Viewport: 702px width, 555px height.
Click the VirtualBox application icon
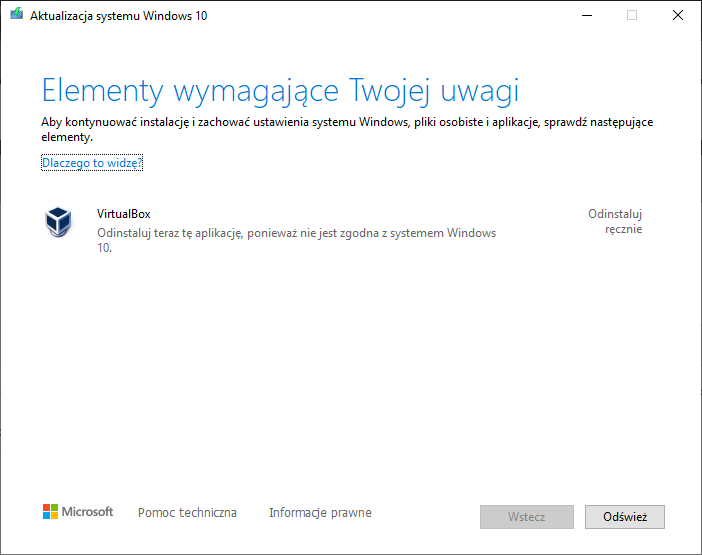click(x=58, y=222)
